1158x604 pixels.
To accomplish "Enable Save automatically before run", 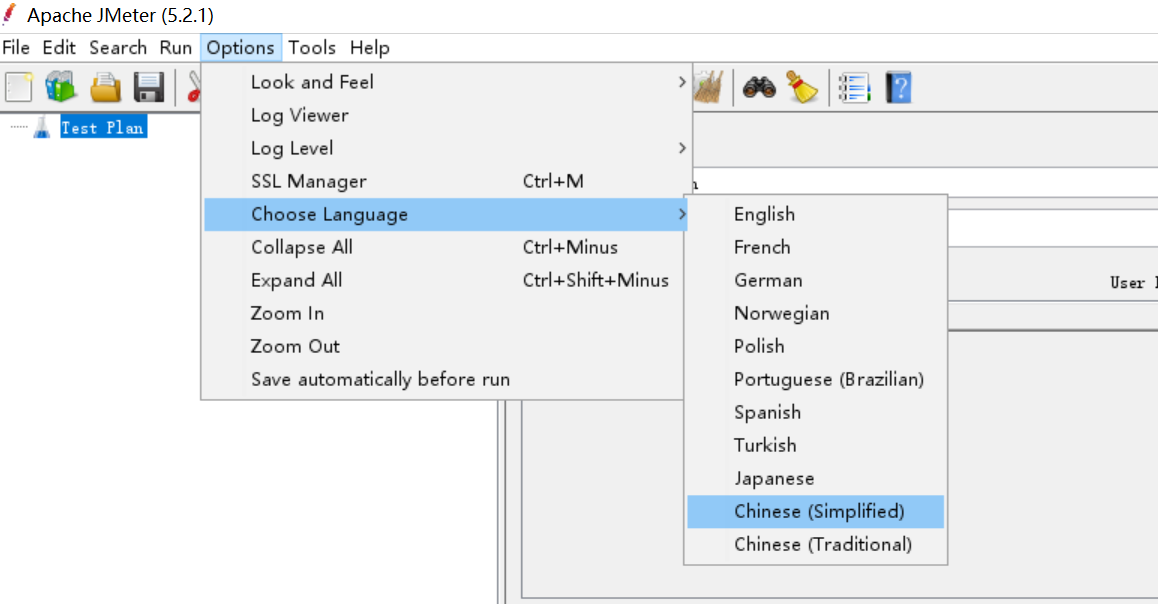I will (379, 379).
